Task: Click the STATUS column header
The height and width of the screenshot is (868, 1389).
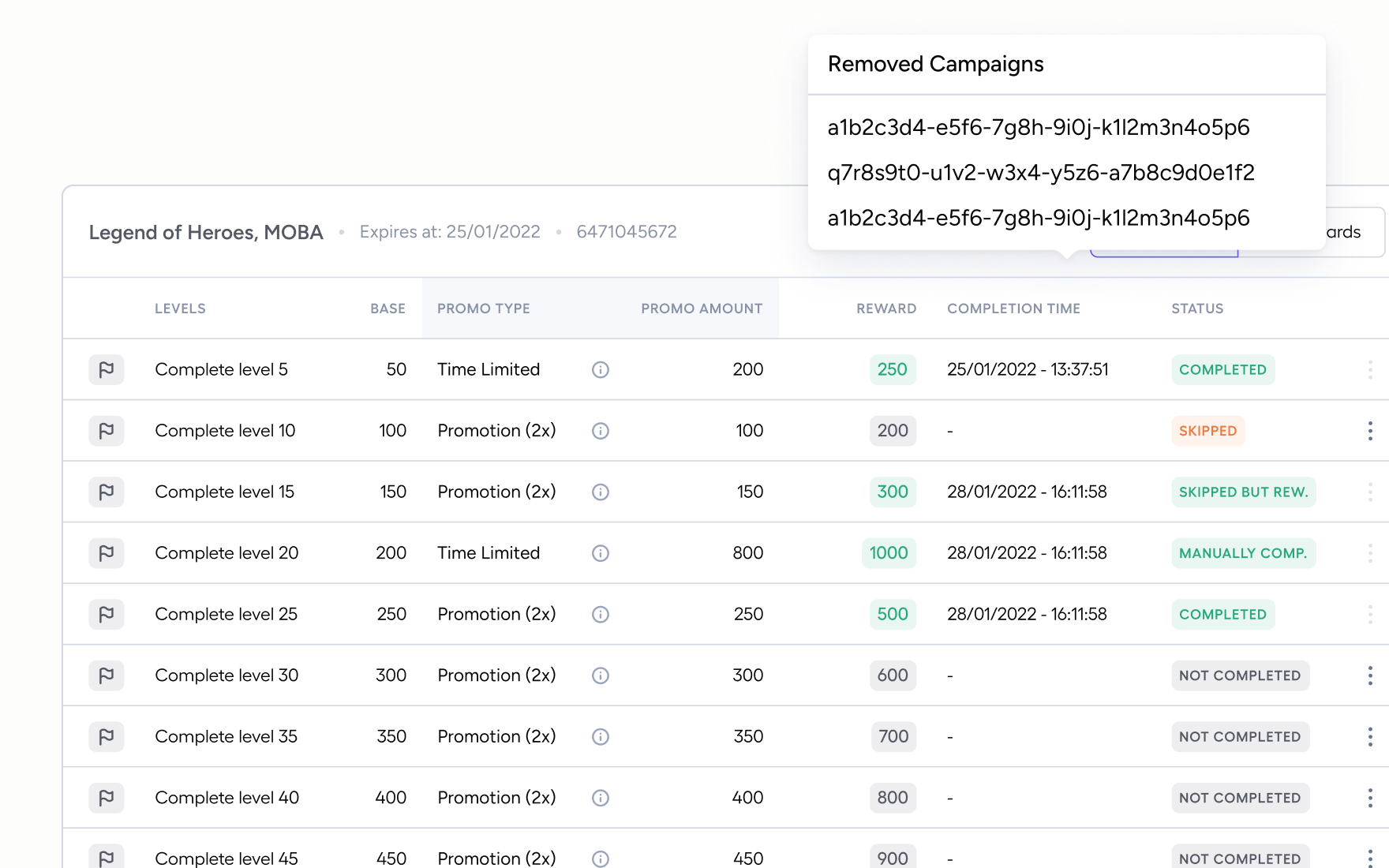Action: 1197,309
